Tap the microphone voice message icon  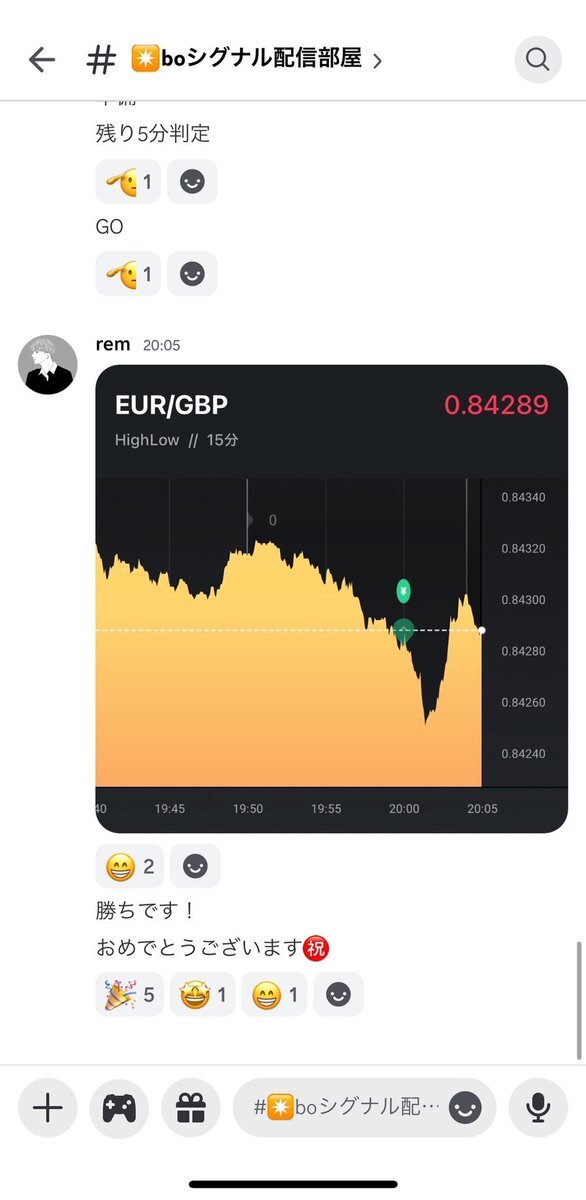coord(538,1107)
